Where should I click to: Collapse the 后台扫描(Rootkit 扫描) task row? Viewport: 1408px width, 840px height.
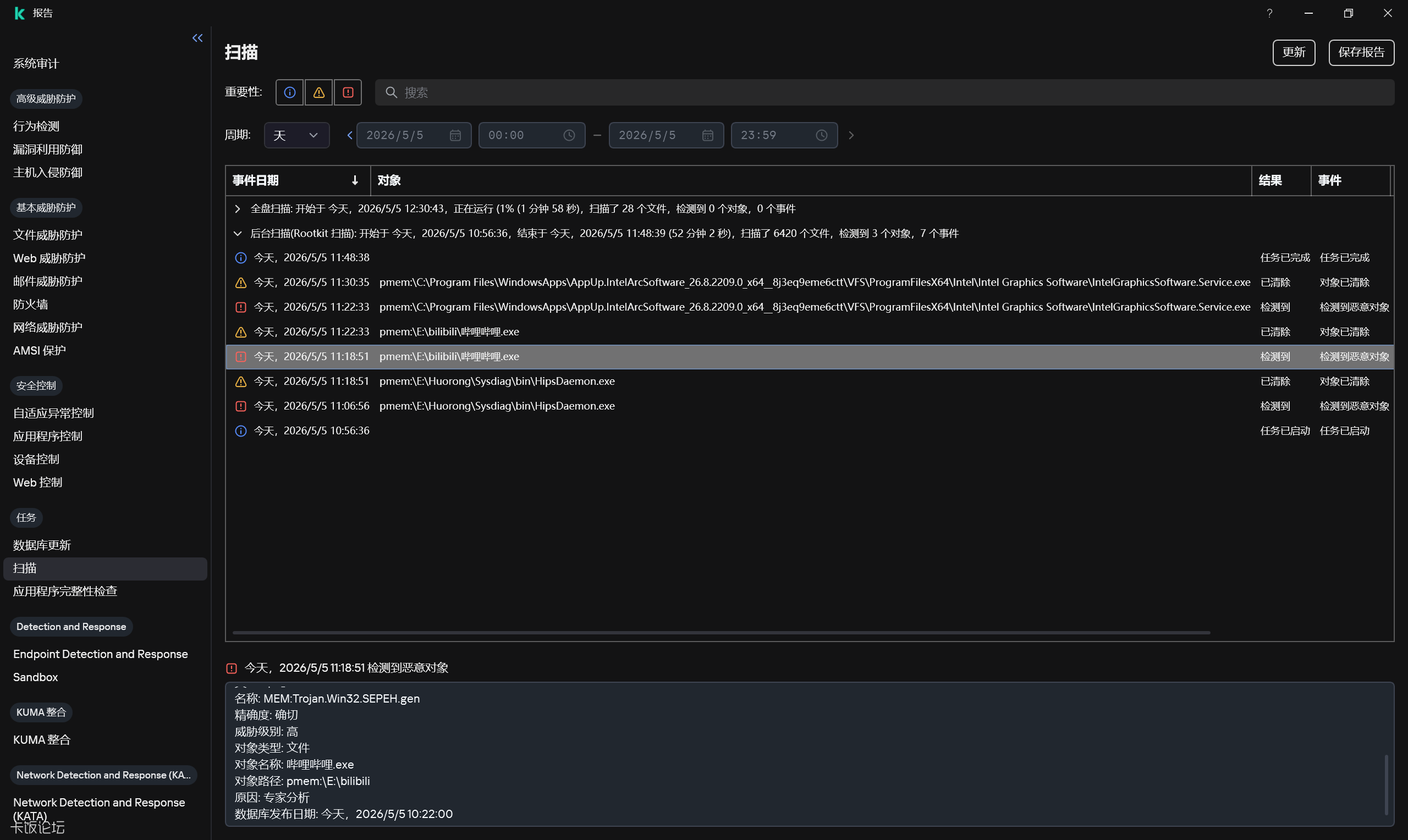238,233
